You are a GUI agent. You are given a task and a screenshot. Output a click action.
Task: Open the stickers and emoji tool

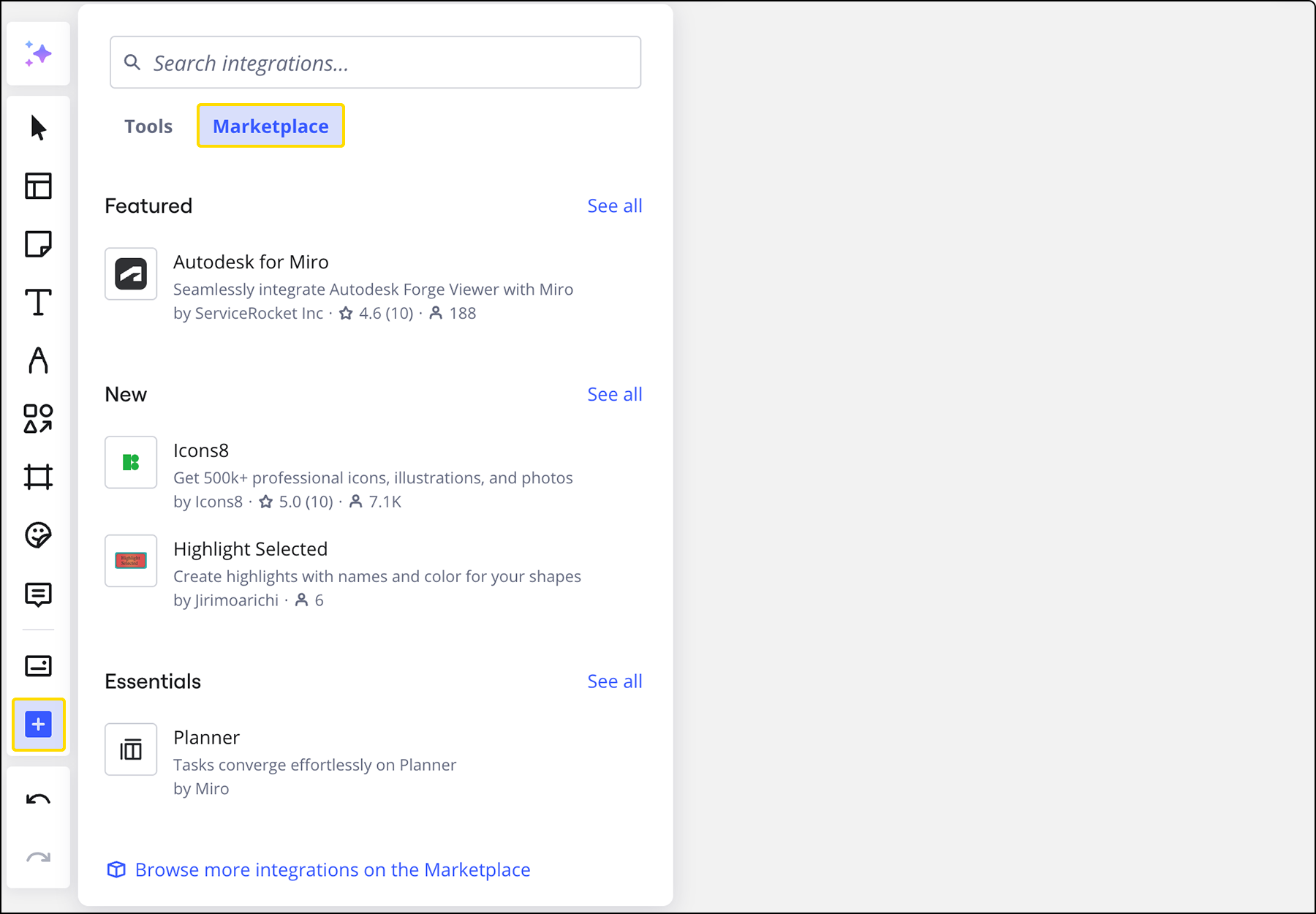pos(38,535)
